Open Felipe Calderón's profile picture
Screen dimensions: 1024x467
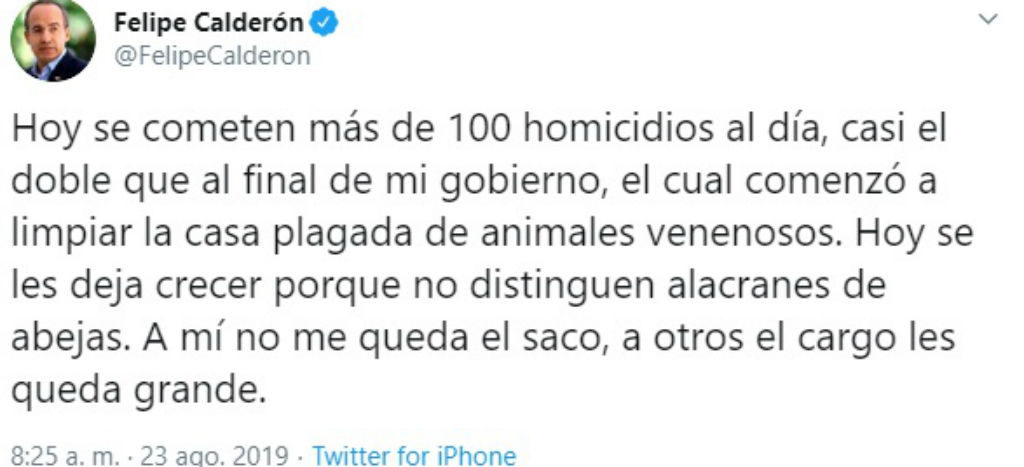pyautogui.click(x=53, y=42)
